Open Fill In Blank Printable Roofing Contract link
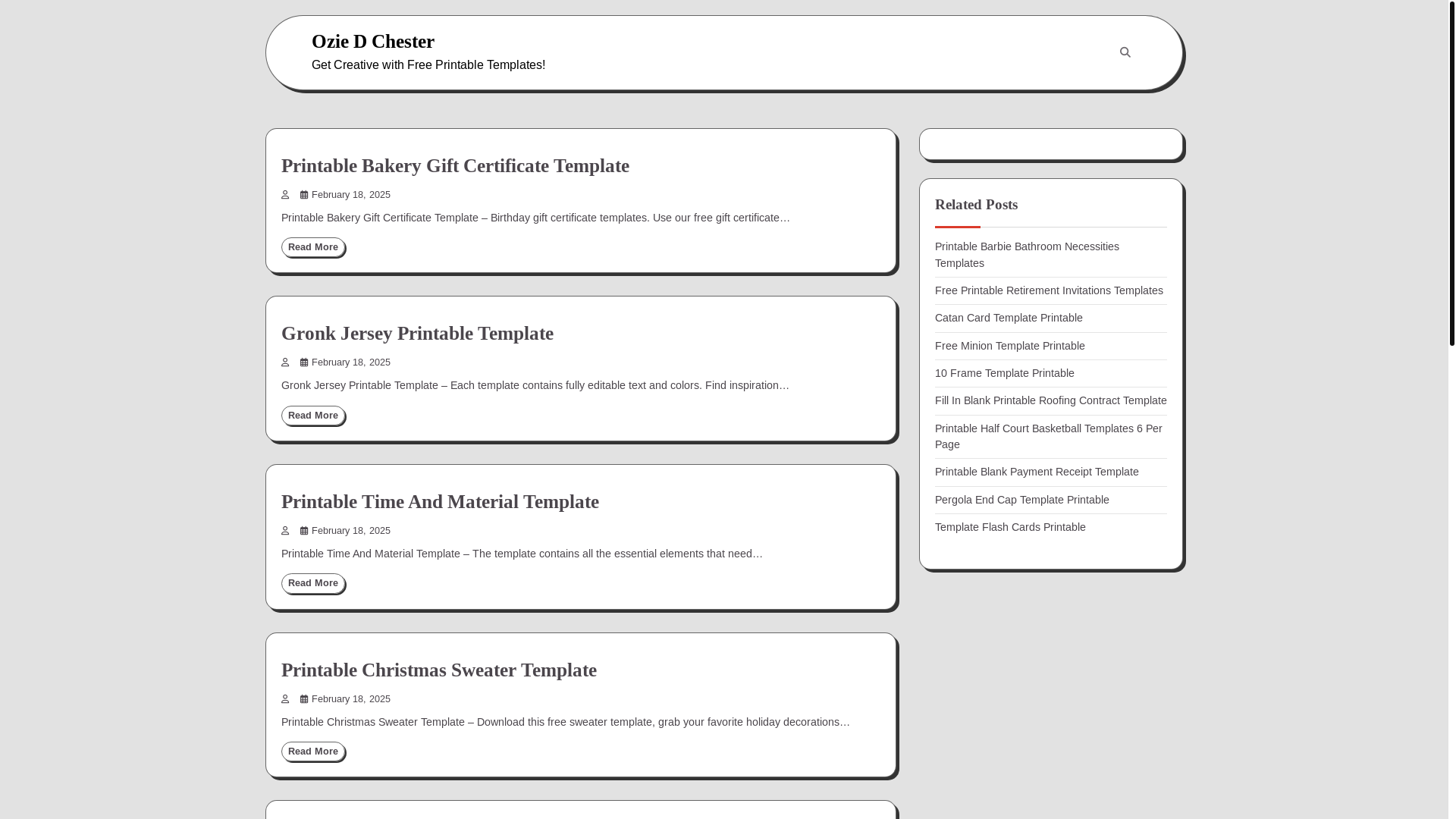 pyautogui.click(x=1051, y=400)
